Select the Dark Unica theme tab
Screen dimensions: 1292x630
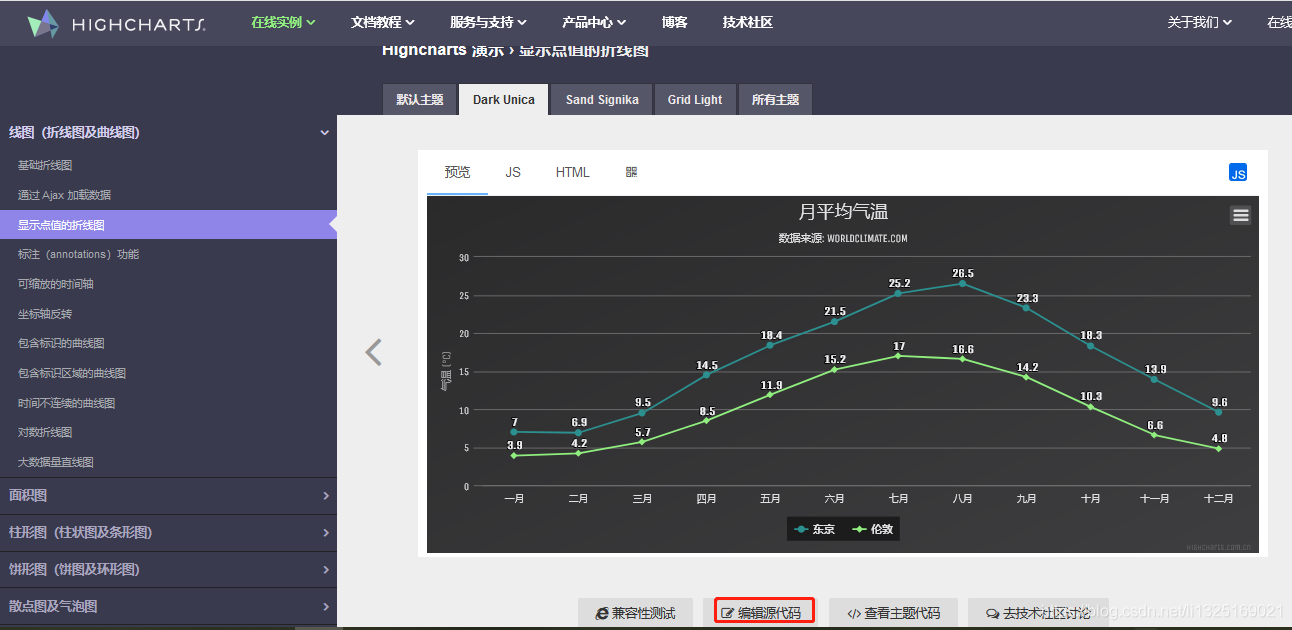[503, 99]
